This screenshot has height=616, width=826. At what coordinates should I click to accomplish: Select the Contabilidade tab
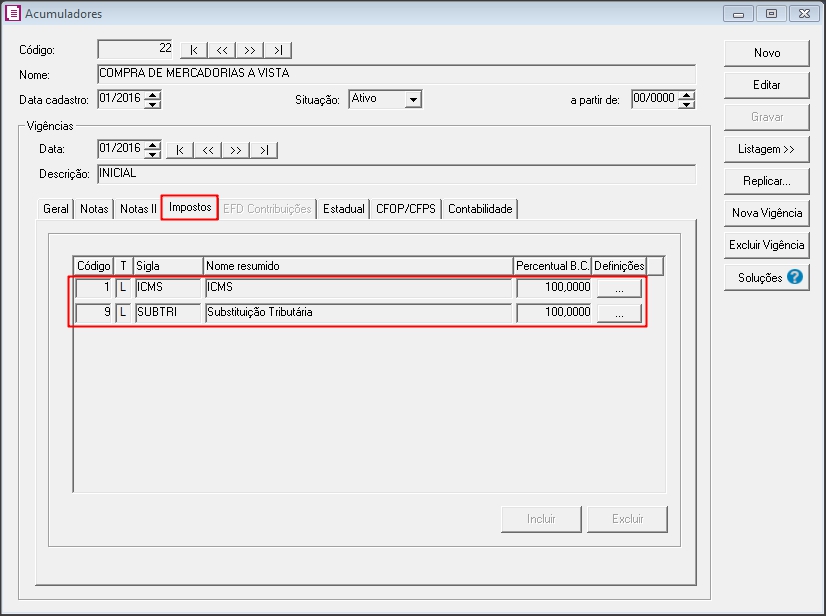tap(480, 209)
